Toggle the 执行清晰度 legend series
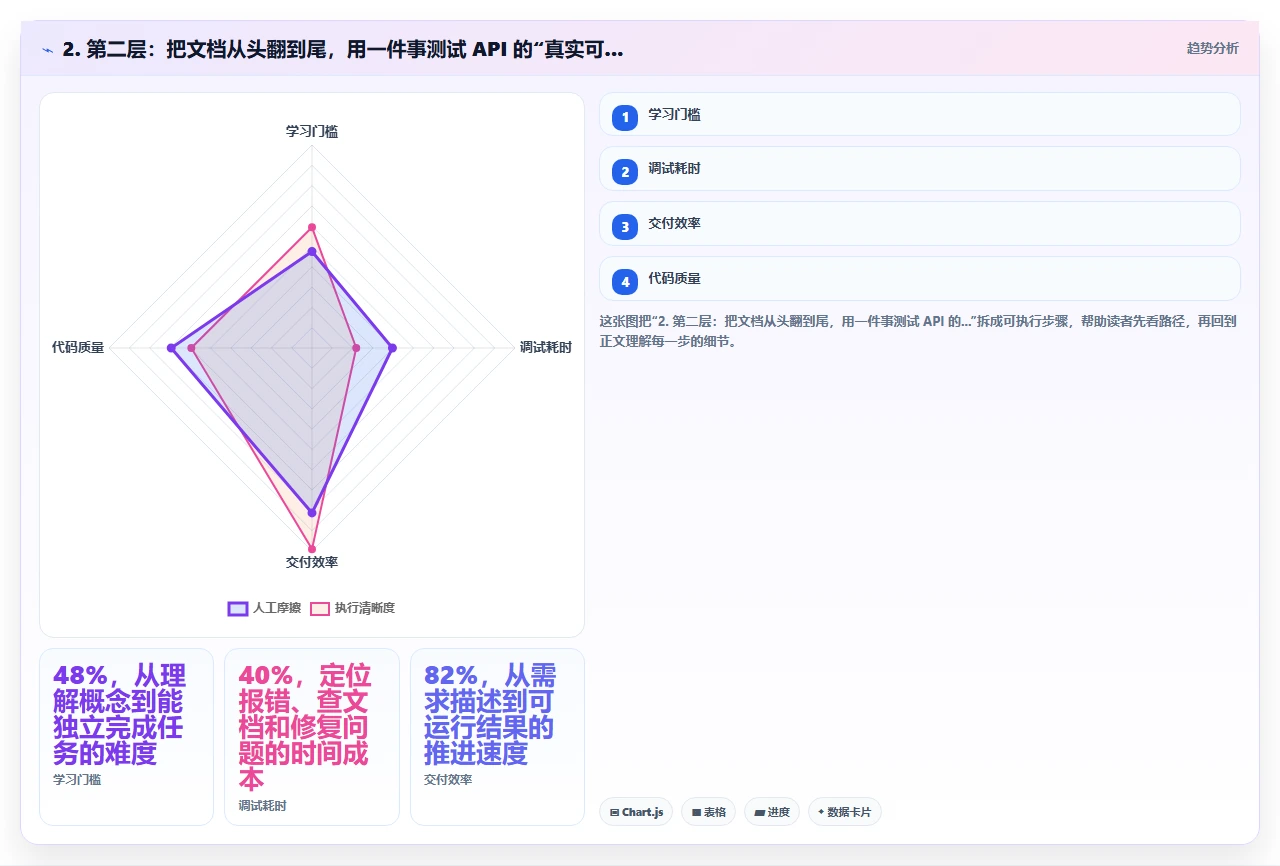Screen dimensions: 1280x866 (352, 608)
